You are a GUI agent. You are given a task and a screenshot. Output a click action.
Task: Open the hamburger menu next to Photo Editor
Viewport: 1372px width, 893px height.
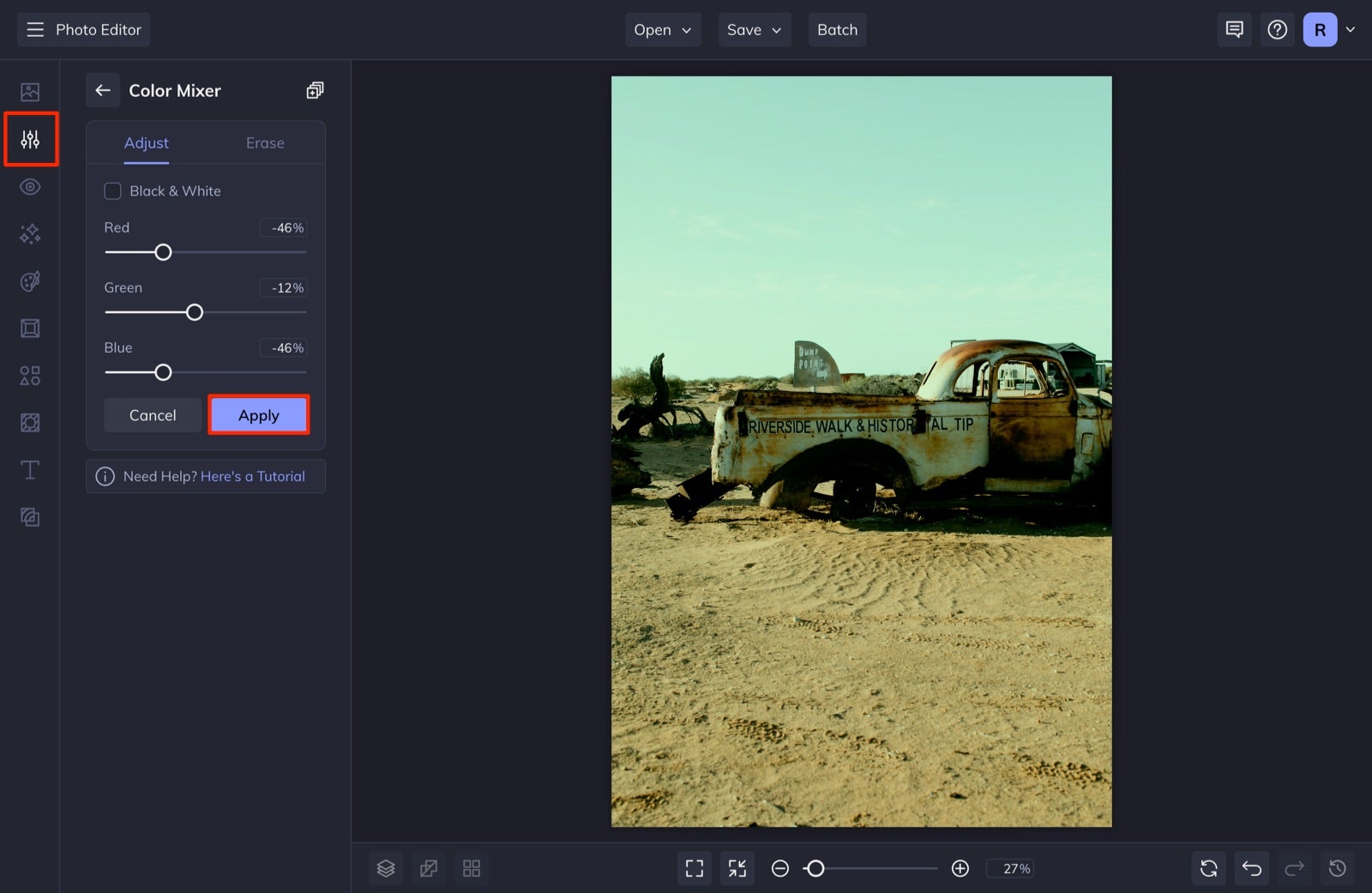pos(34,29)
